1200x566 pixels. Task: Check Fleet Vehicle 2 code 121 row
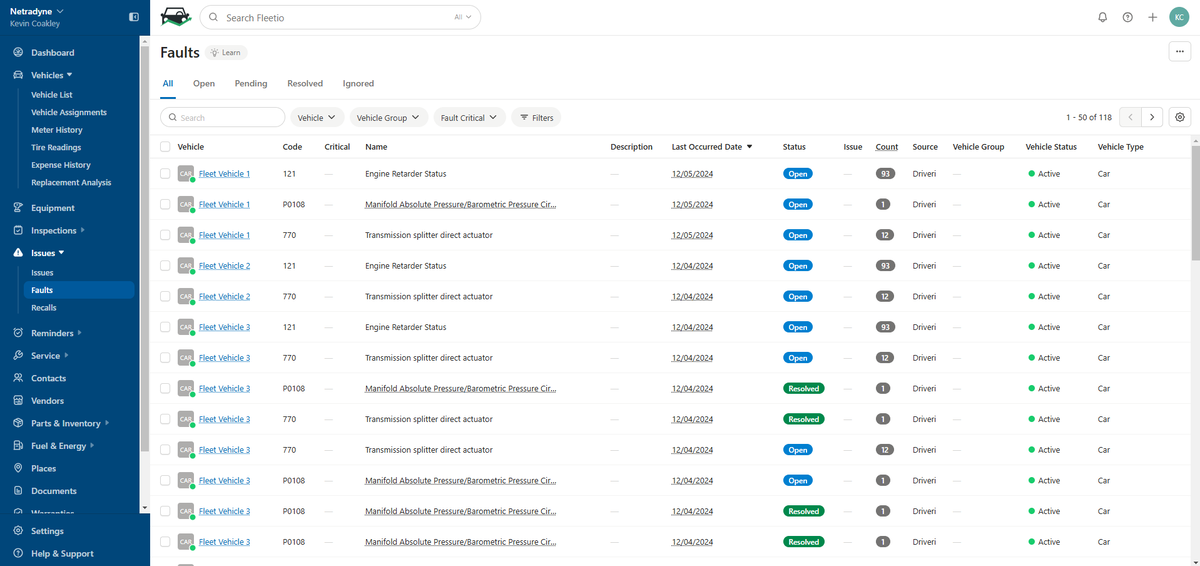tap(165, 266)
